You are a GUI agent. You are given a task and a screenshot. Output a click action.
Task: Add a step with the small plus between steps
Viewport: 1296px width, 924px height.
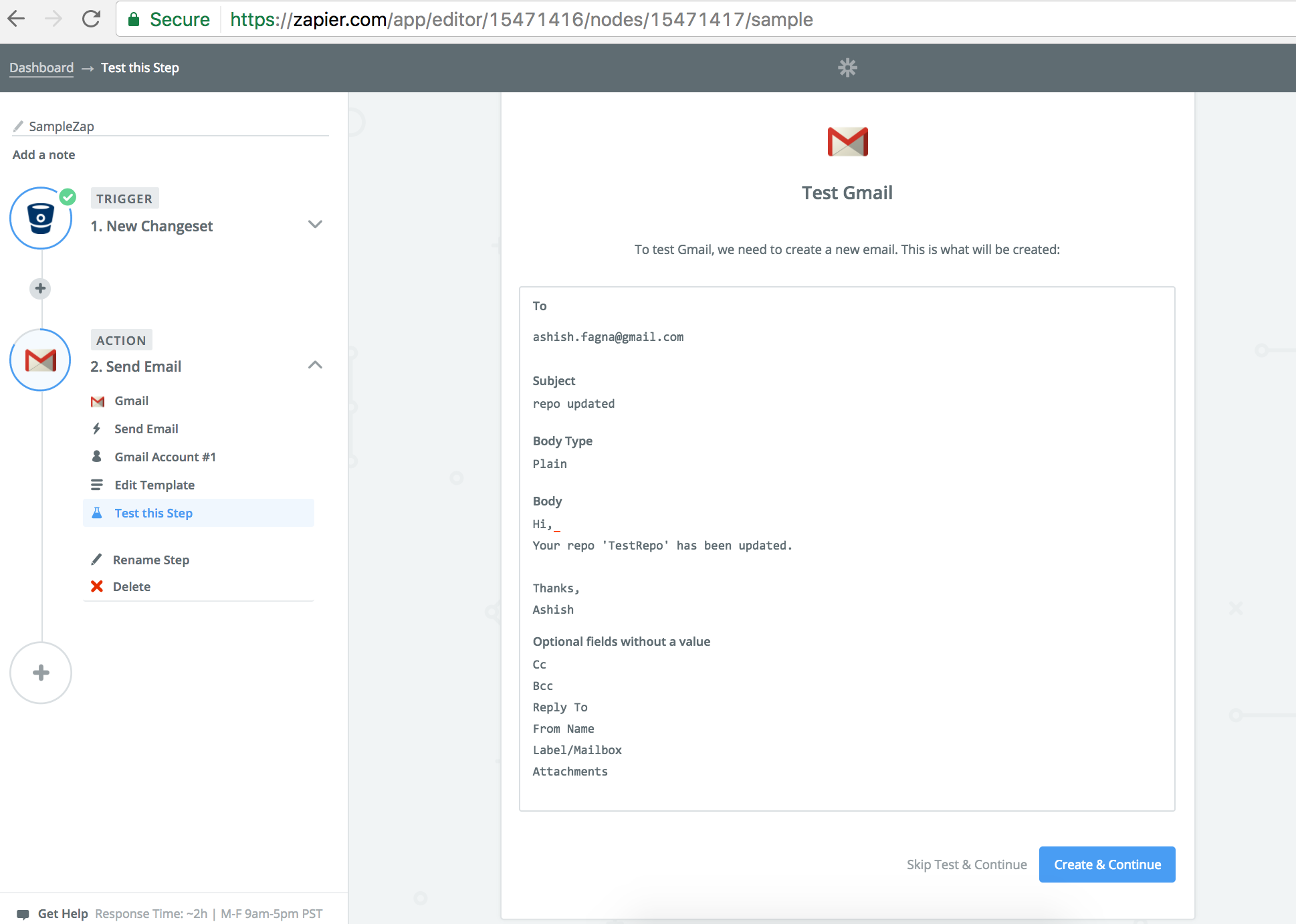tap(41, 288)
